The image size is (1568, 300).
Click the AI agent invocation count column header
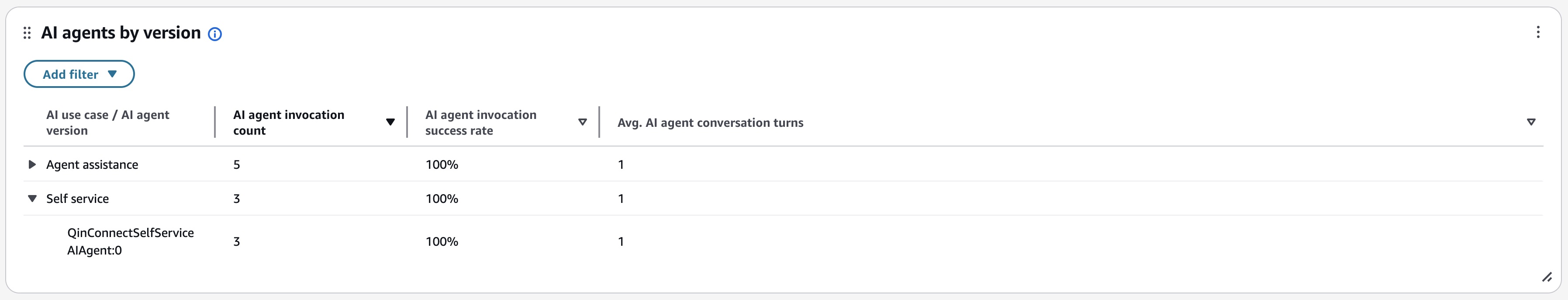(289, 122)
